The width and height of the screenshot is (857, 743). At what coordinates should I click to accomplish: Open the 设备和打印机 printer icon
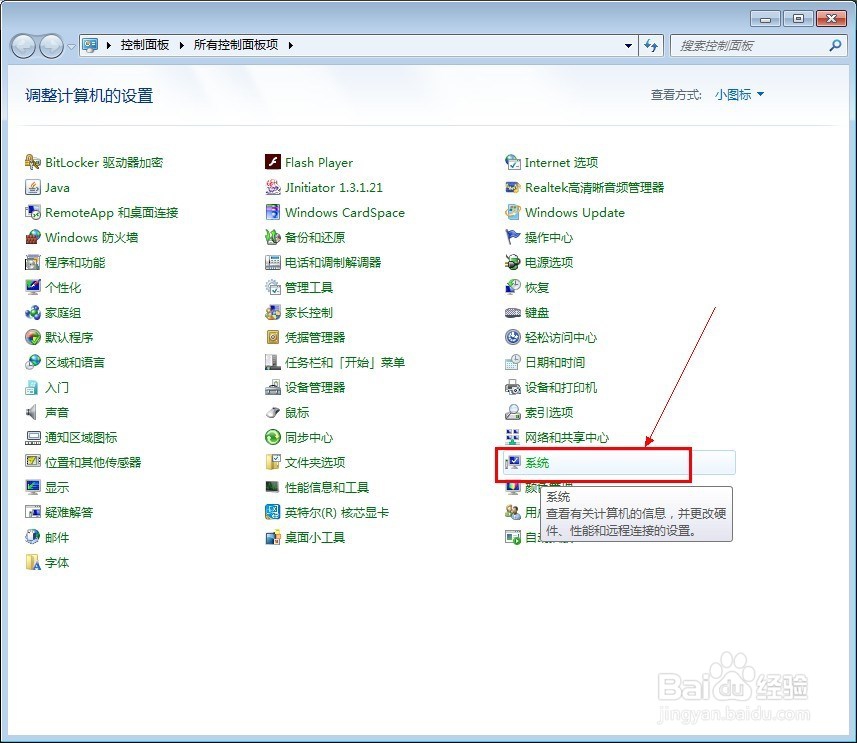click(x=513, y=388)
